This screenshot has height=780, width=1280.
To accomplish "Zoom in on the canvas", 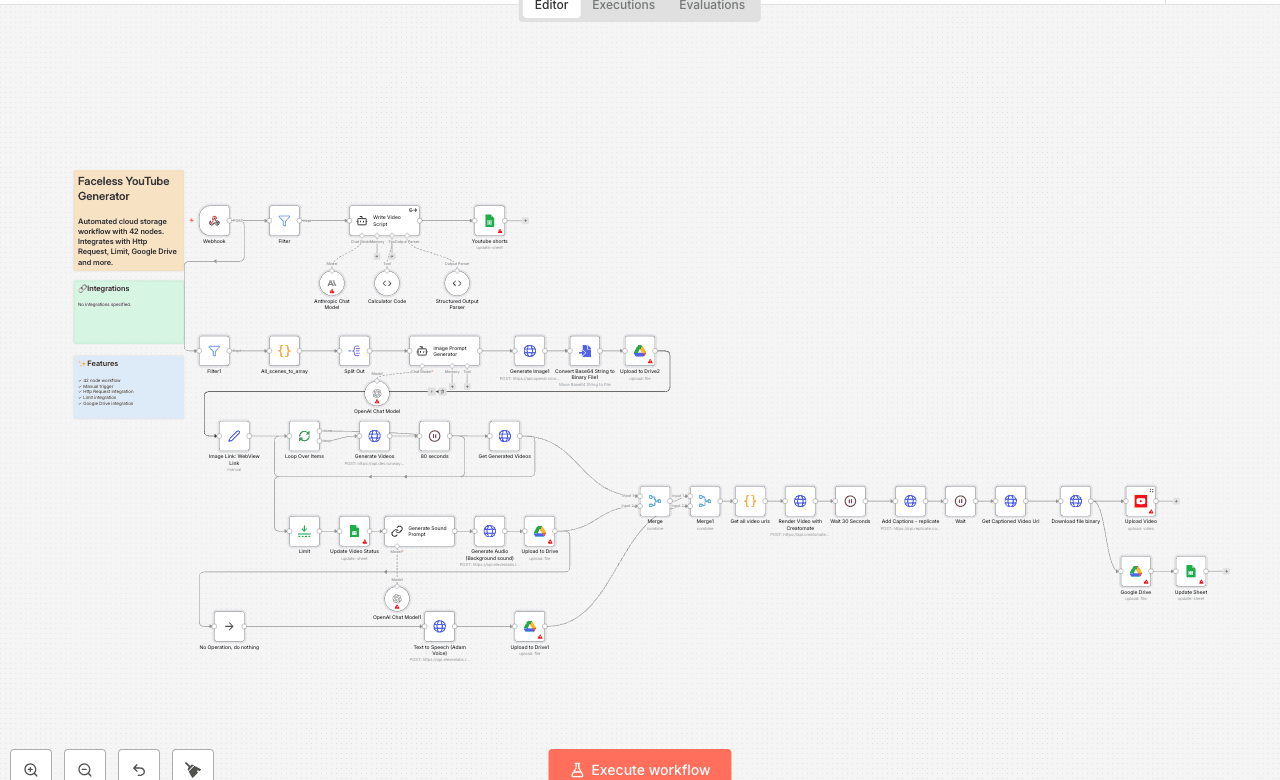I will click(x=31, y=769).
